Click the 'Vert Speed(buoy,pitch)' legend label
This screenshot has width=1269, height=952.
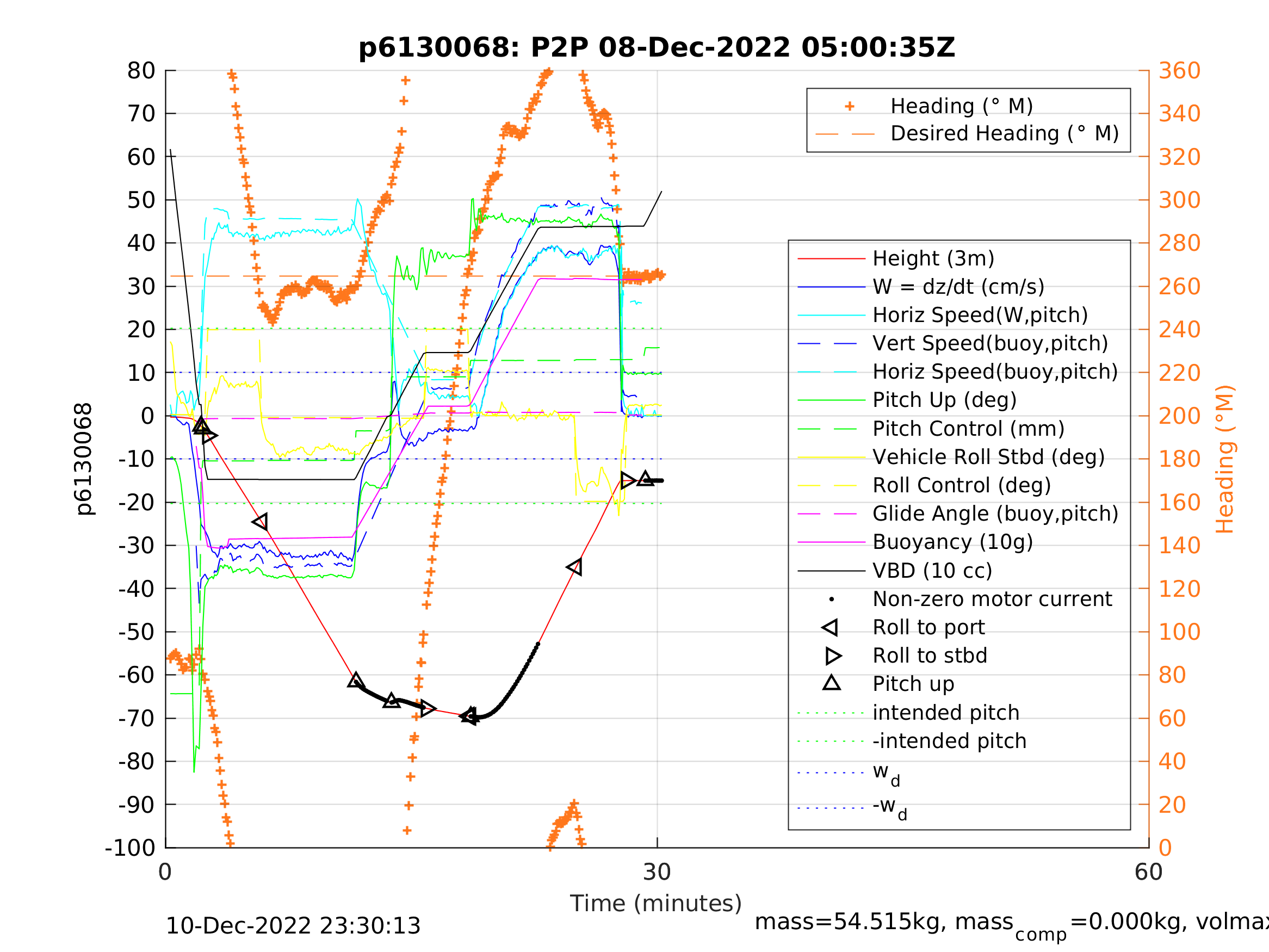click(990, 343)
